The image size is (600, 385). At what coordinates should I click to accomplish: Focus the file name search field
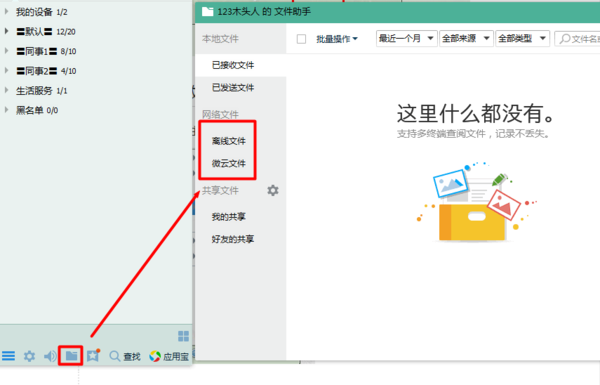click(577, 38)
